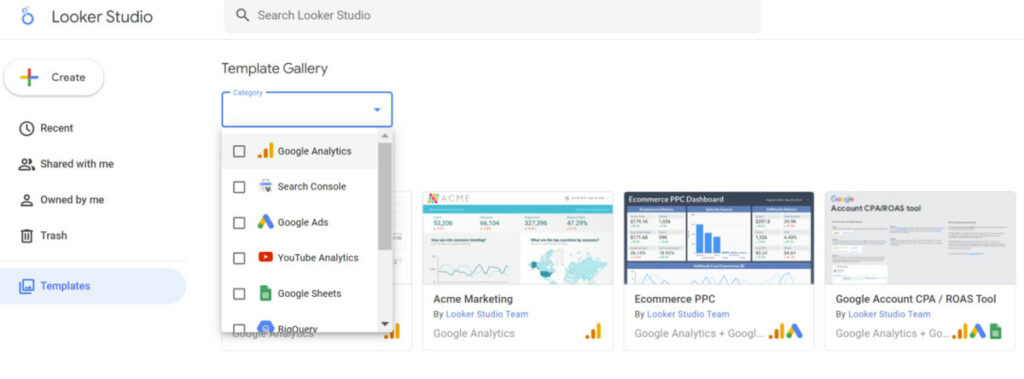
Task: Open the Recent section
Action: pyautogui.click(x=57, y=128)
